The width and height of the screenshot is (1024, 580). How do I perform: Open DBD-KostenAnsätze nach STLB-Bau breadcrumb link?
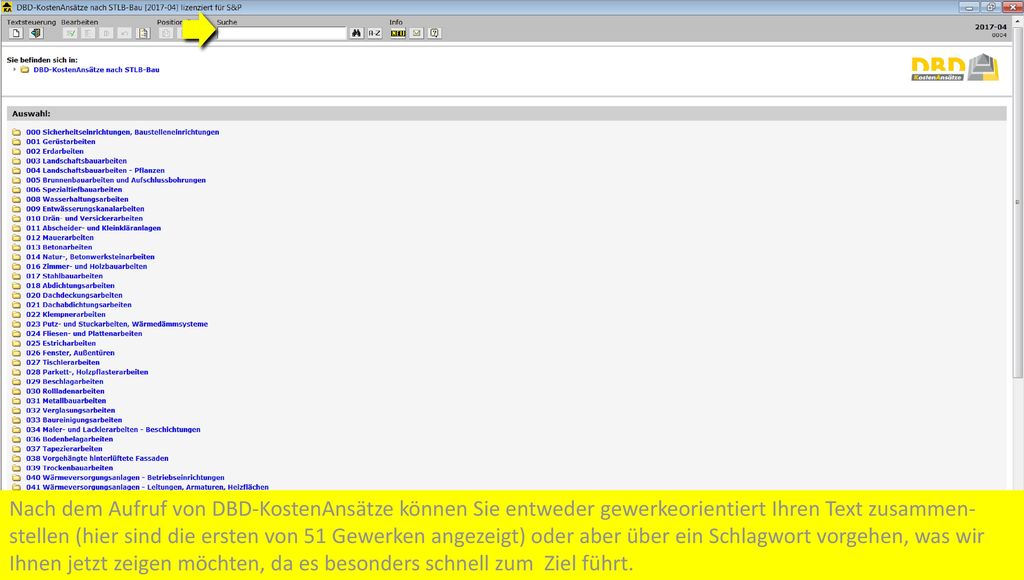[96, 70]
